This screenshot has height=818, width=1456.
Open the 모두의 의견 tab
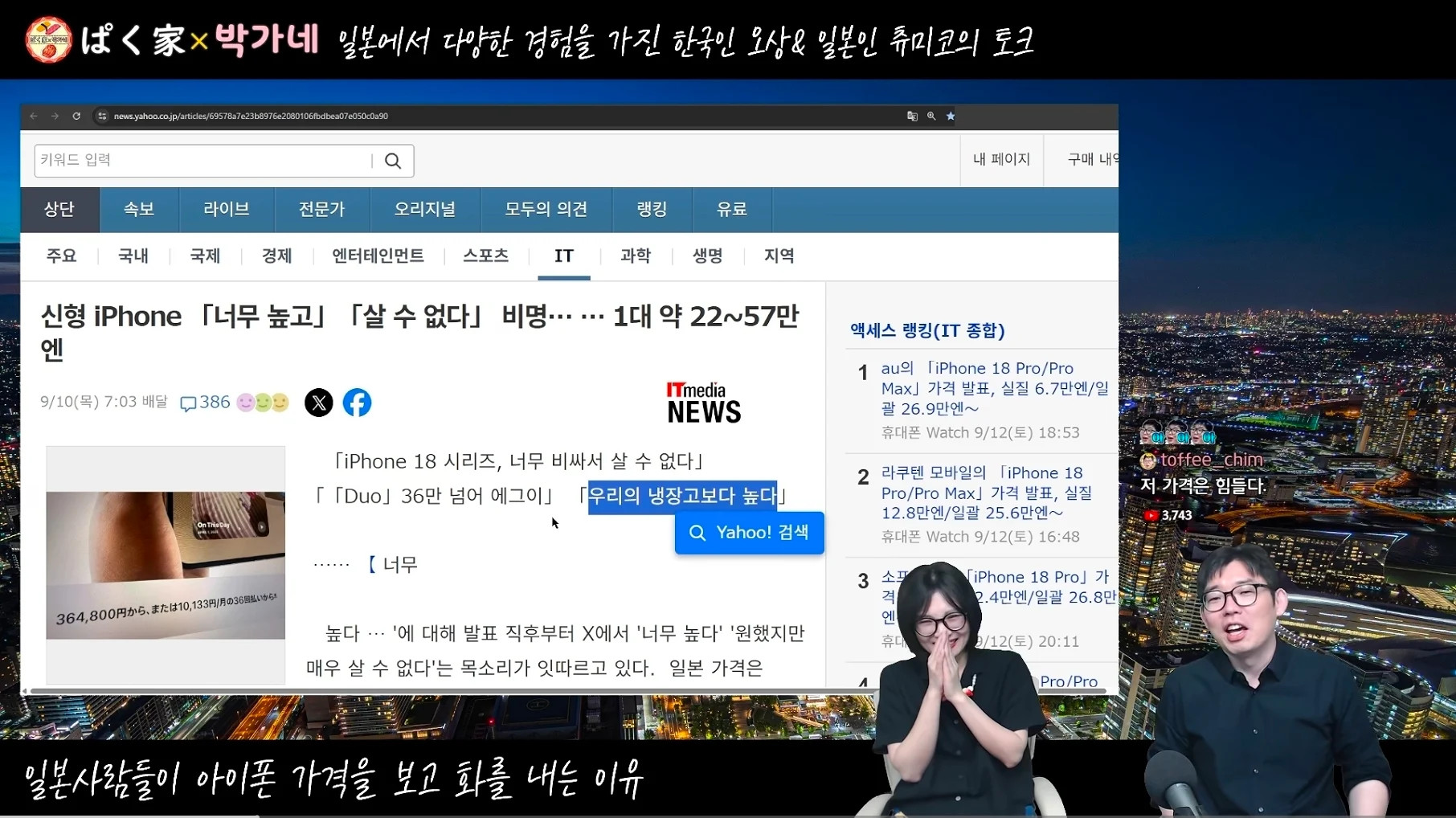546,210
